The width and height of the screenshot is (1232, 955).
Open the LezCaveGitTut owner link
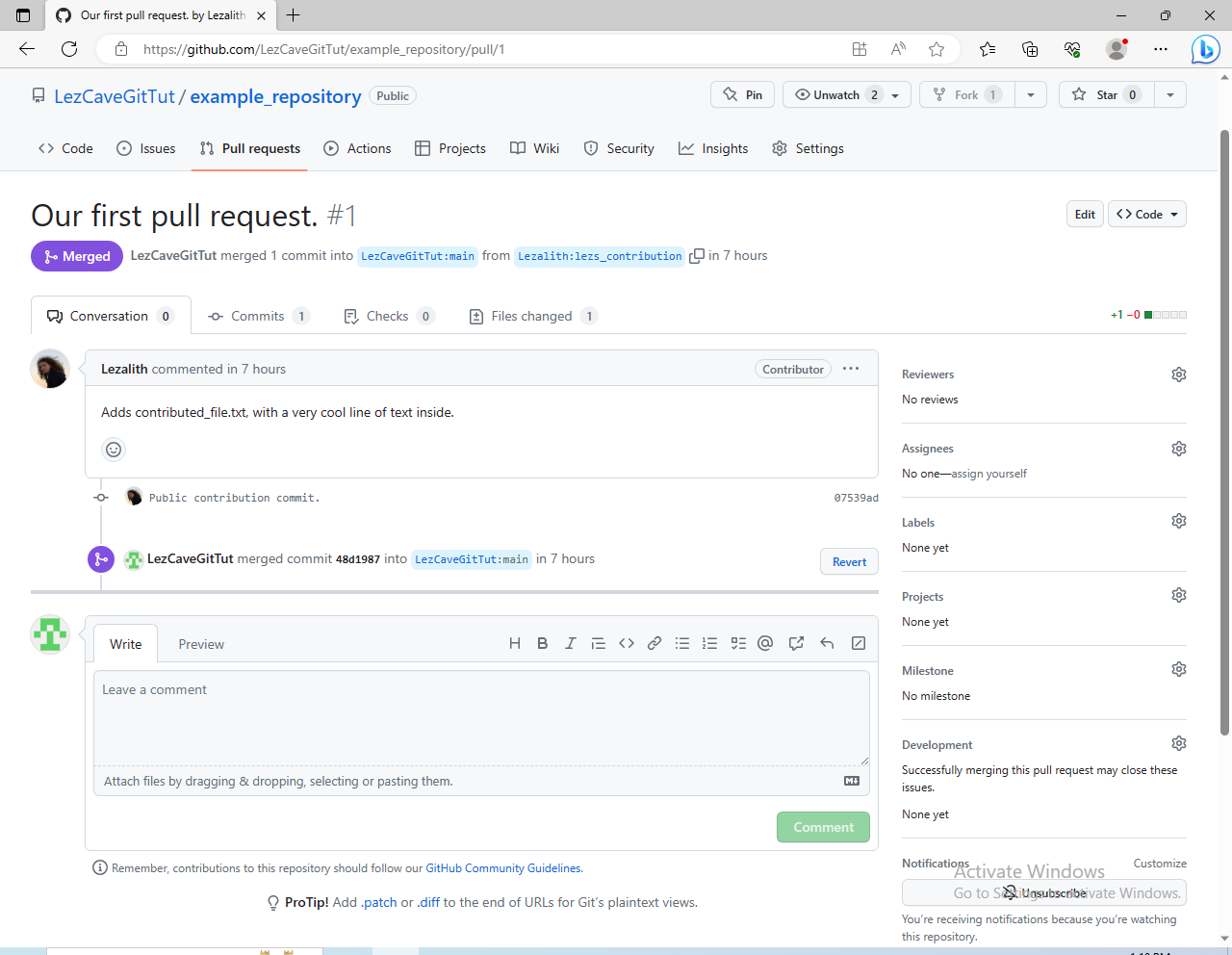pos(115,96)
